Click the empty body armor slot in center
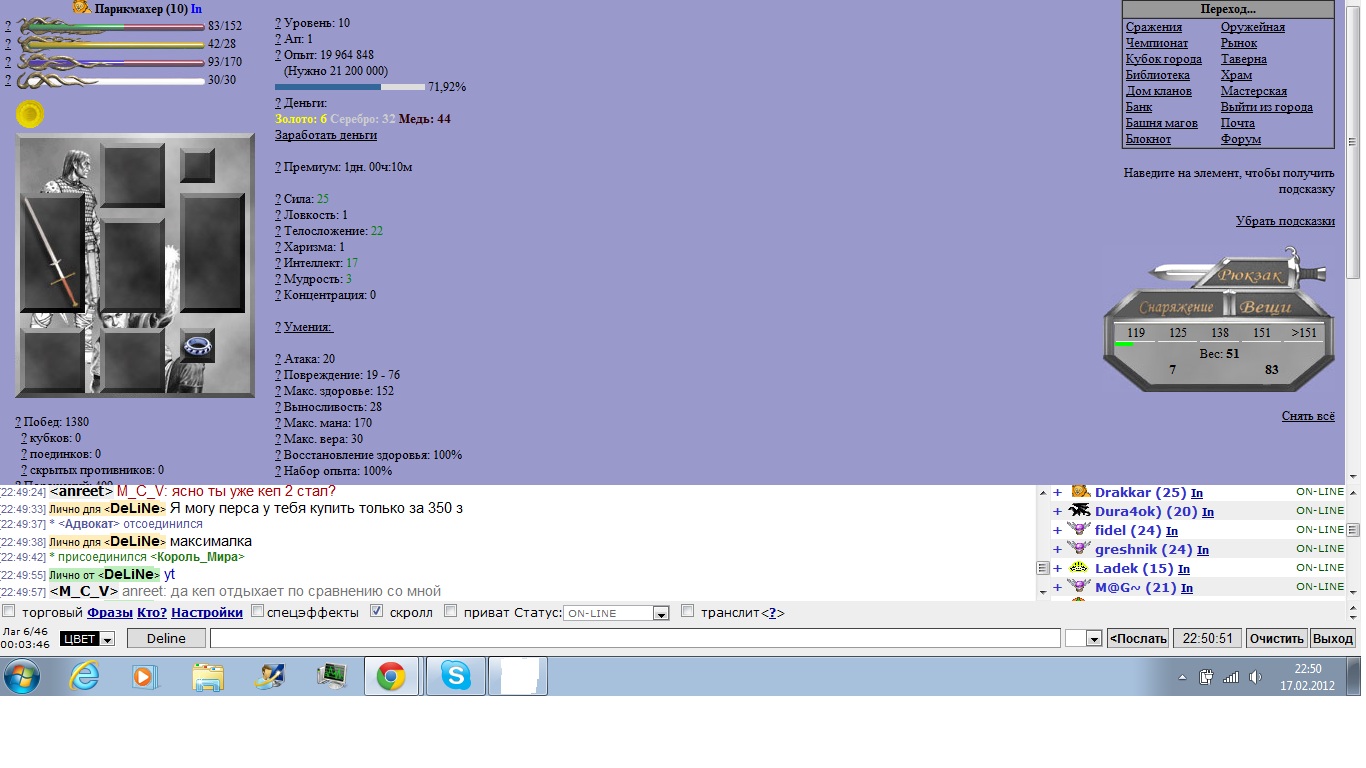Screen dimensions: 1366x768 (x=133, y=266)
